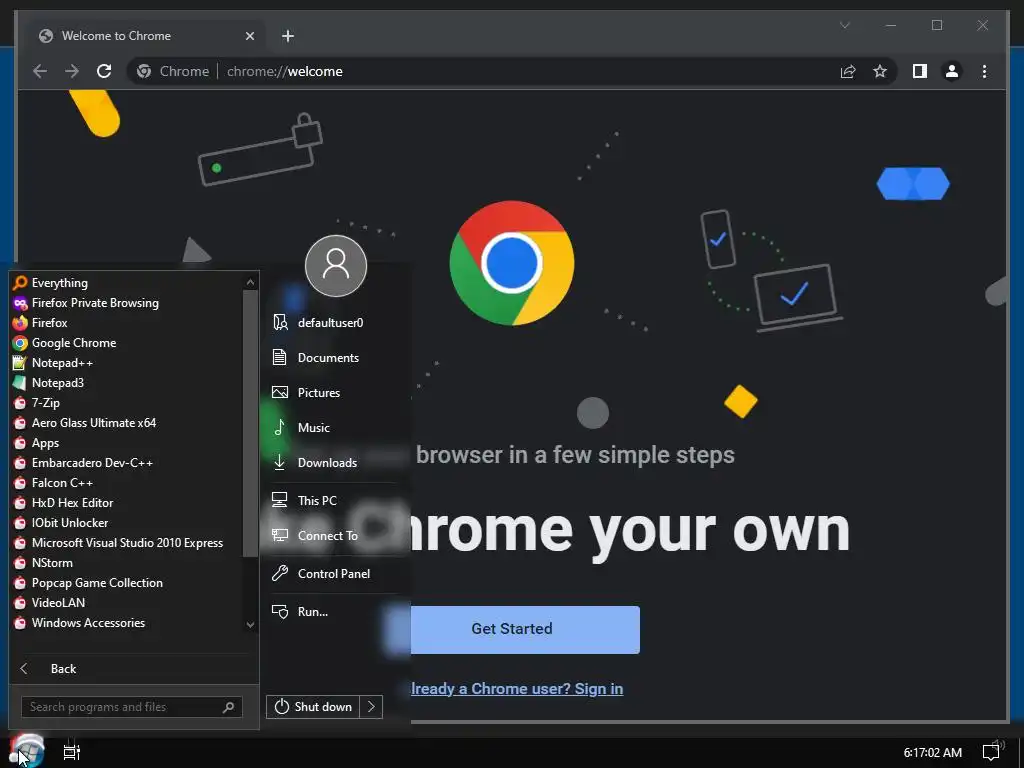Expand the Falcon C++ folder

click(x=127, y=483)
